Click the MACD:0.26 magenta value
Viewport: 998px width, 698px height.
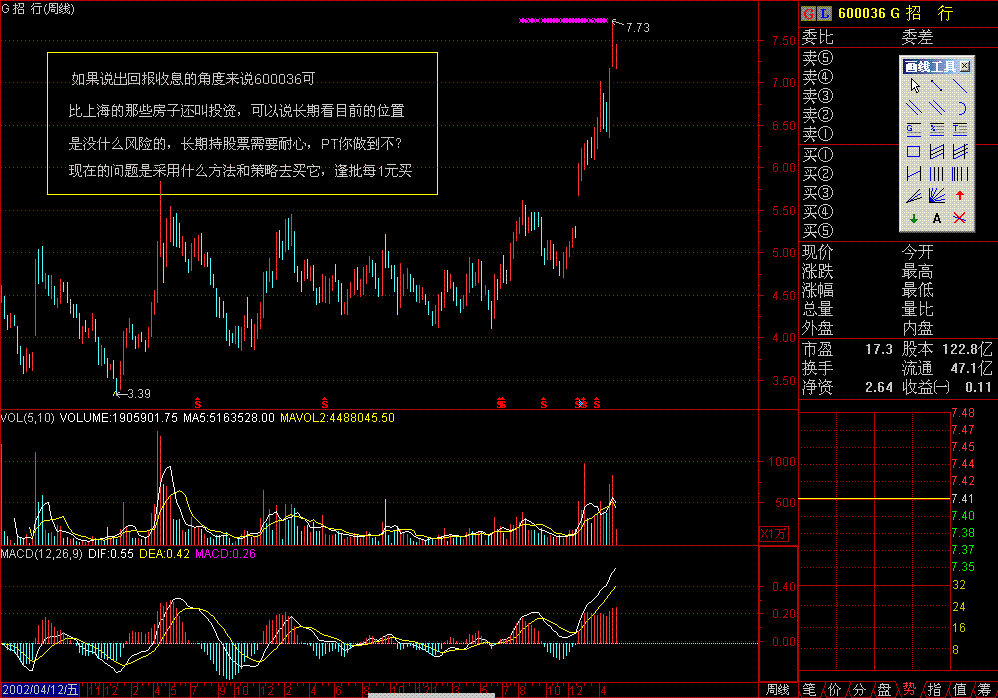click(225, 554)
